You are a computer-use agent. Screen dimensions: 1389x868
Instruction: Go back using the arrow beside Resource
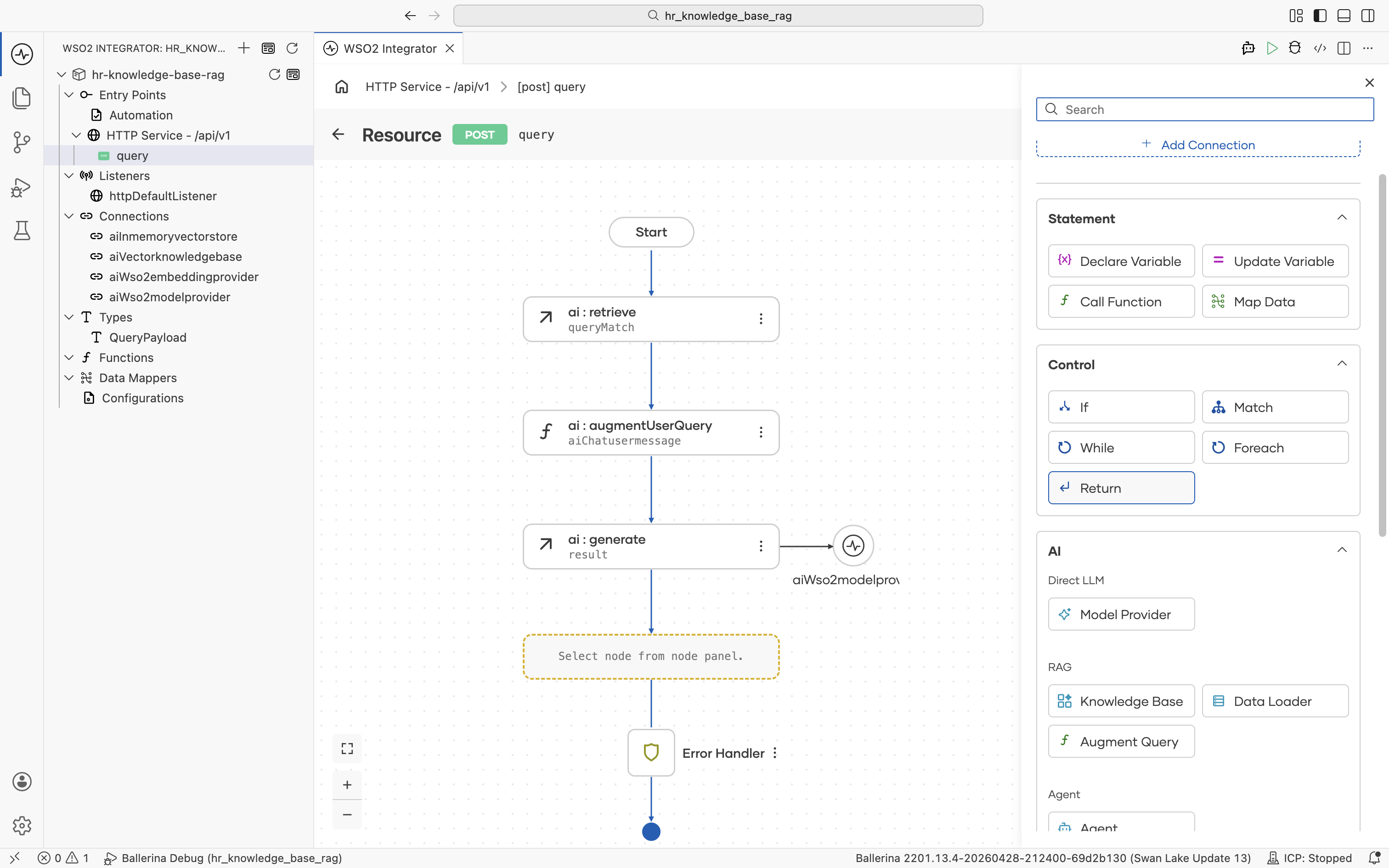(338, 134)
